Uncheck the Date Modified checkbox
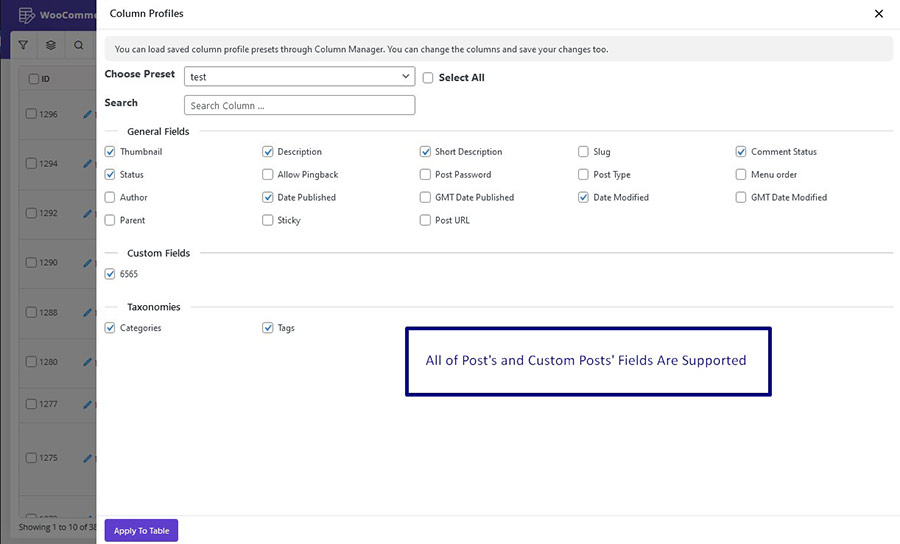Image resolution: width=900 pixels, height=544 pixels. point(583,197)
